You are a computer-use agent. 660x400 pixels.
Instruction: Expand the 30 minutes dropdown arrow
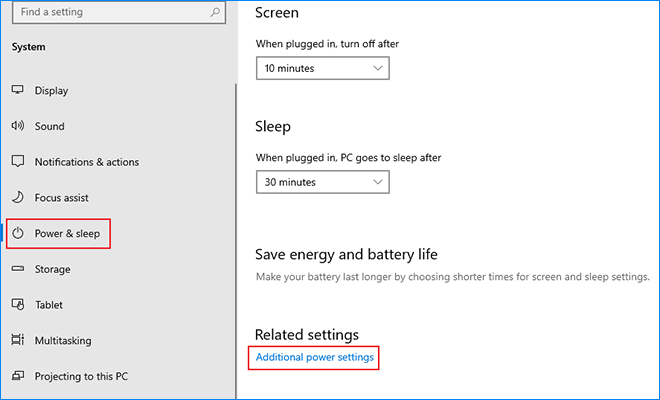377,182
